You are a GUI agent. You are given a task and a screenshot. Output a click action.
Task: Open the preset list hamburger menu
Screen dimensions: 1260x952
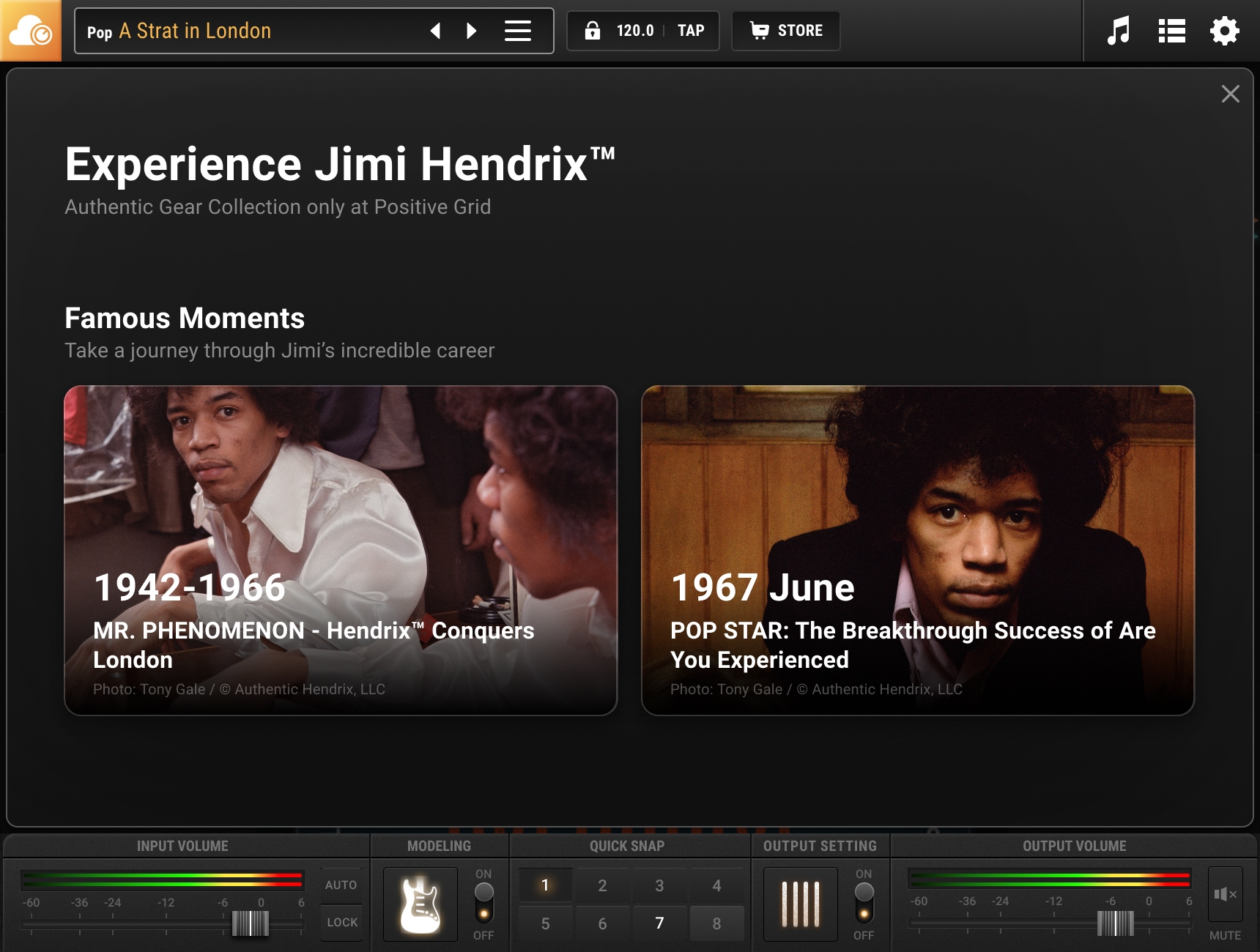pos(518,31)
